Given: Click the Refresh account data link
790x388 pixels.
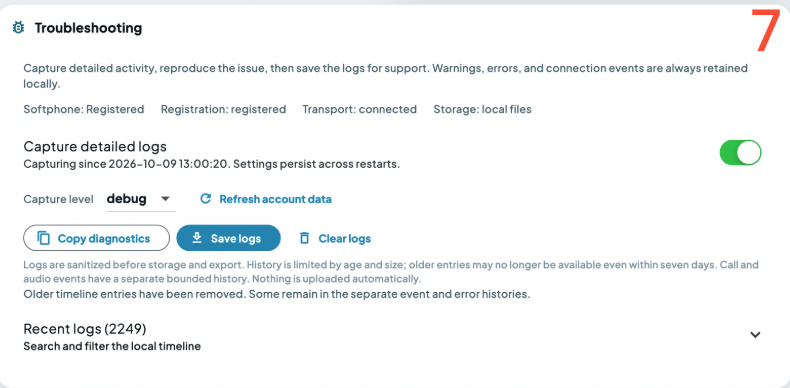Looking at the screenshot, I should click(275, 199).
